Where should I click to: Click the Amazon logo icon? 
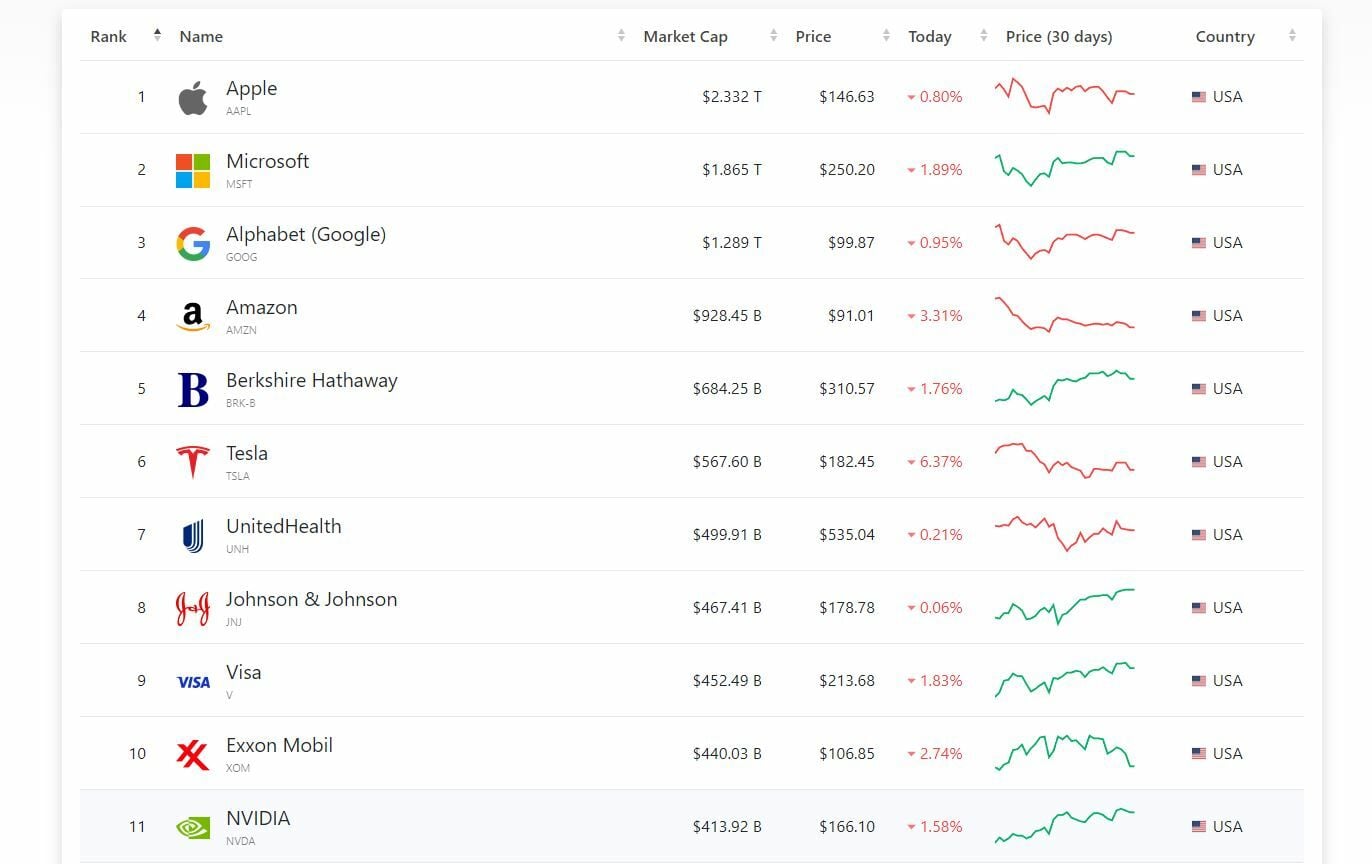coord(193,317)
